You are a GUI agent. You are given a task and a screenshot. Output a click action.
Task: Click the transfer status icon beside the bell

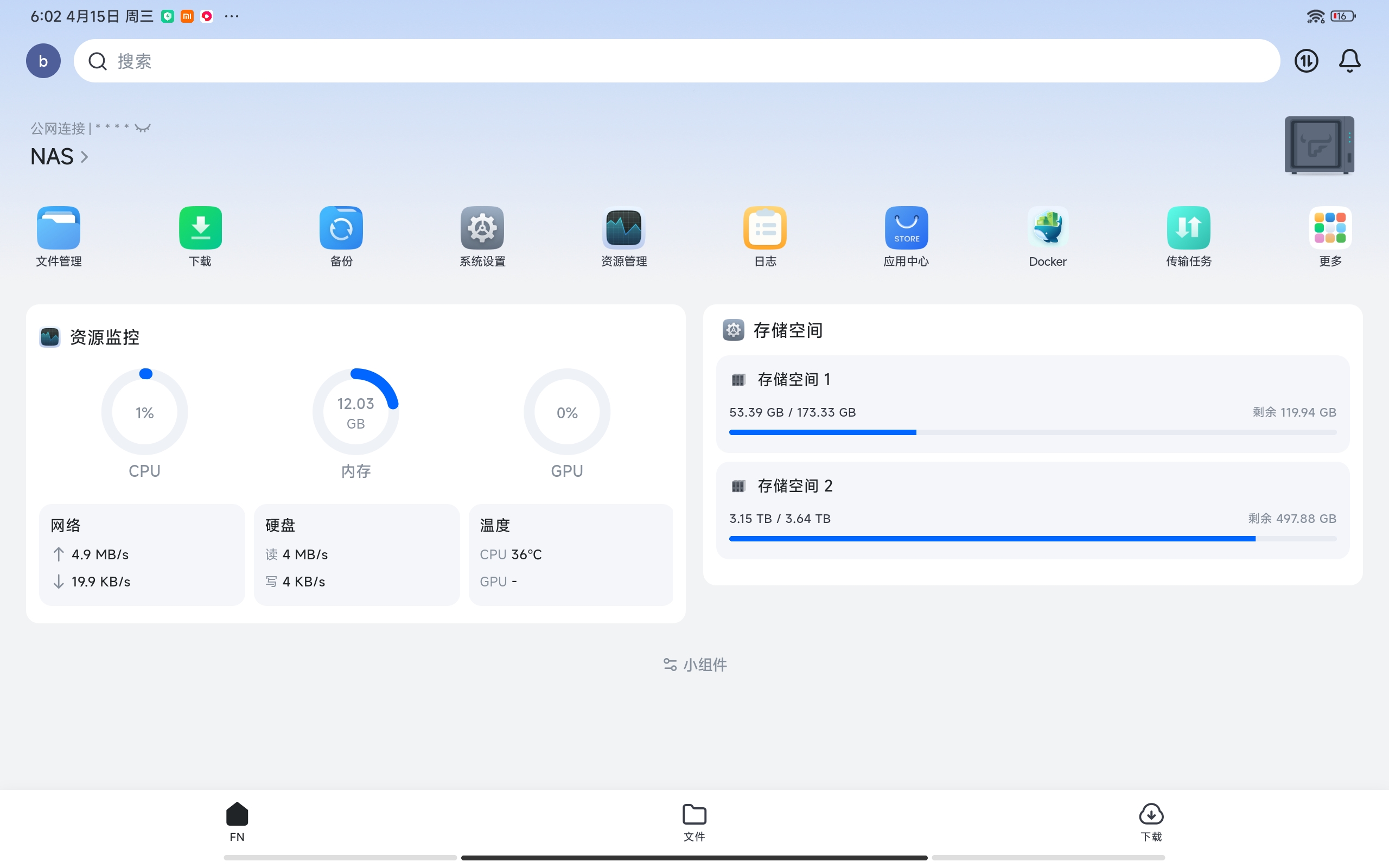click(x=1305, y=60)
